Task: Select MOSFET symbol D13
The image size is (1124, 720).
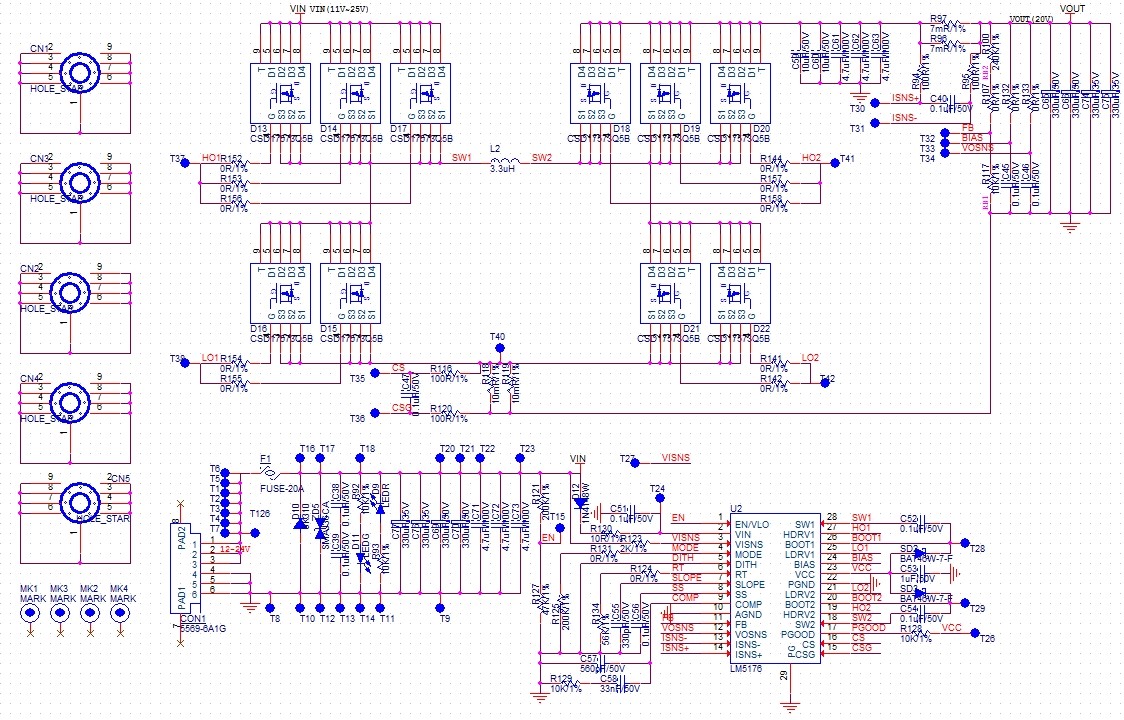Action: (280, 93)
